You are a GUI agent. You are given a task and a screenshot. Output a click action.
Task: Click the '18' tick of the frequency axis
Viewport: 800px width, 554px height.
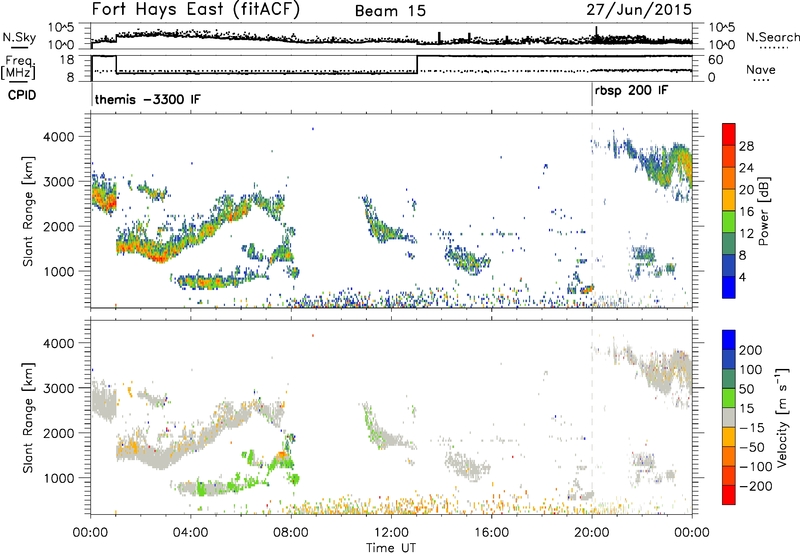pyautogui.click(x=67, y=60)
